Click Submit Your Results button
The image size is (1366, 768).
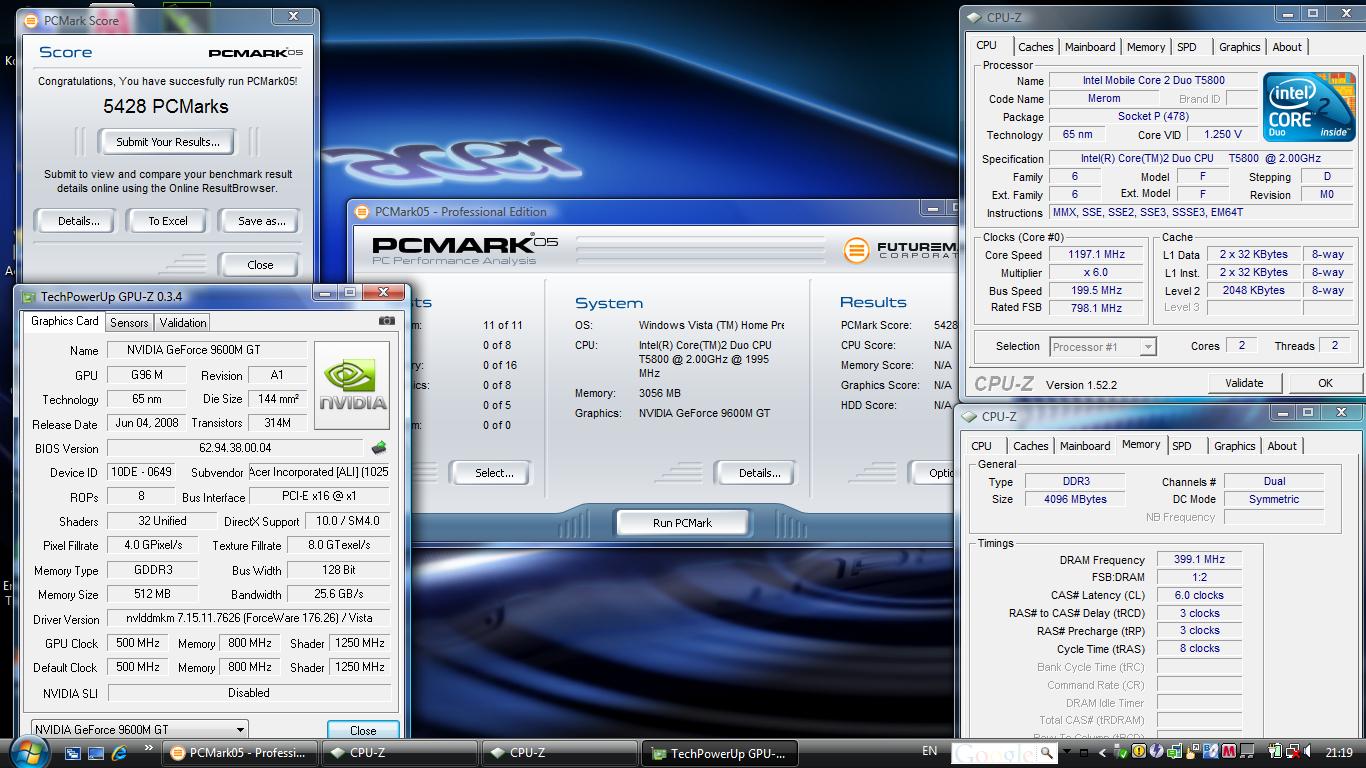168,142
